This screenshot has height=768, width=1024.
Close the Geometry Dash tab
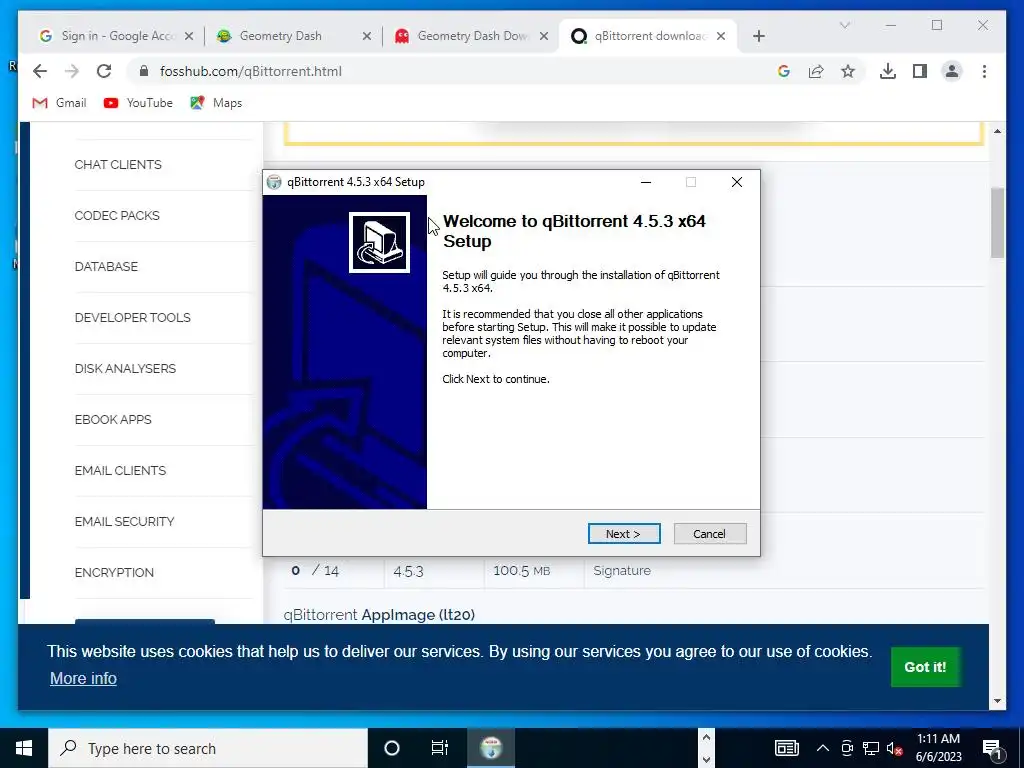coord(367,36)
